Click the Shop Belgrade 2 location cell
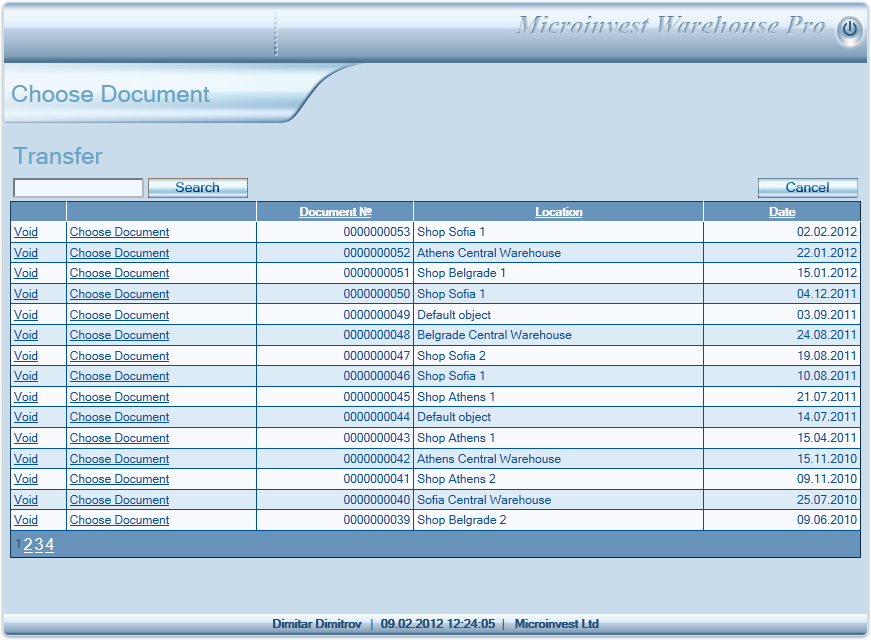 coord(558,520)
